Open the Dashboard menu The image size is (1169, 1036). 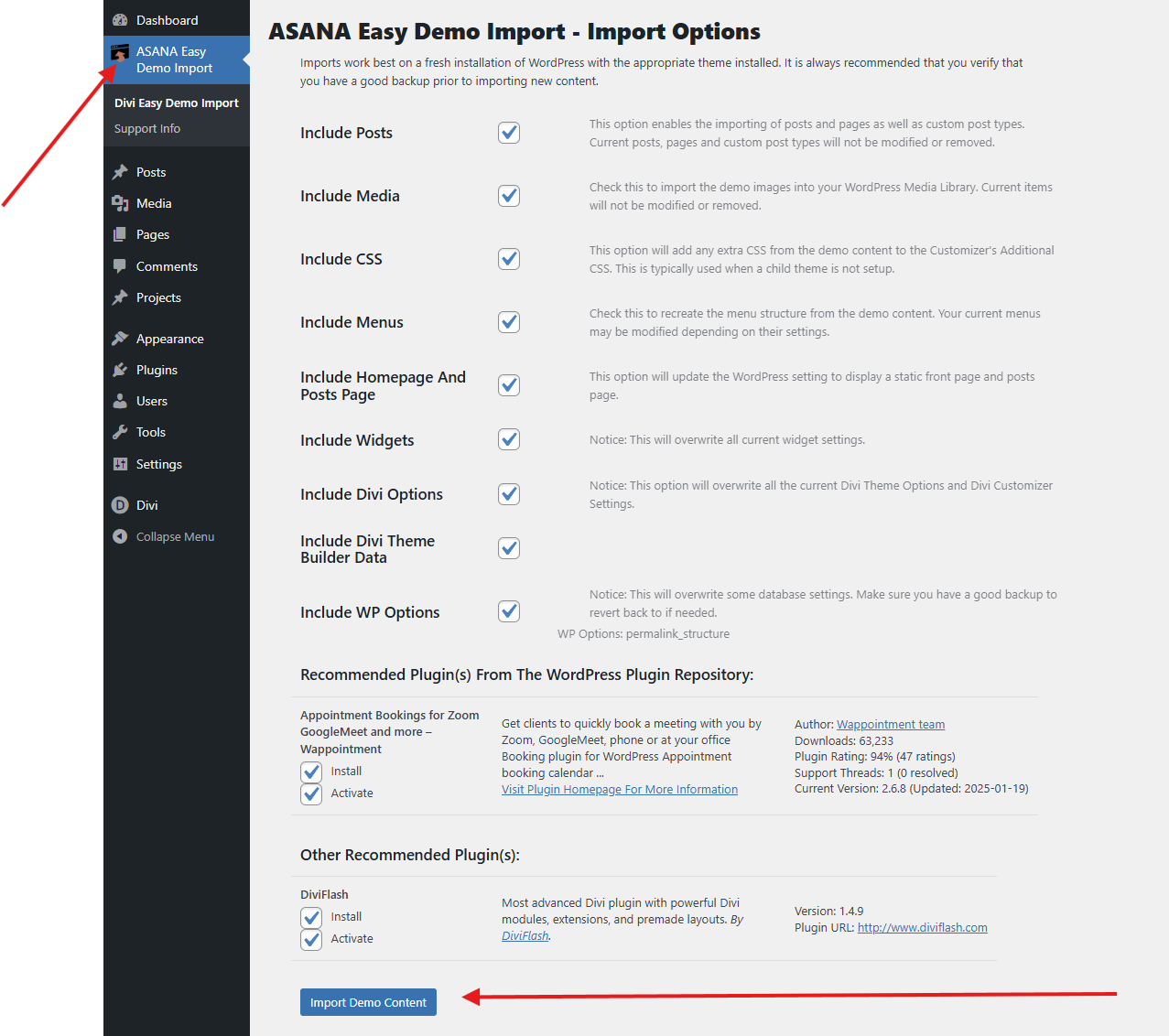(x=177, y=20)
